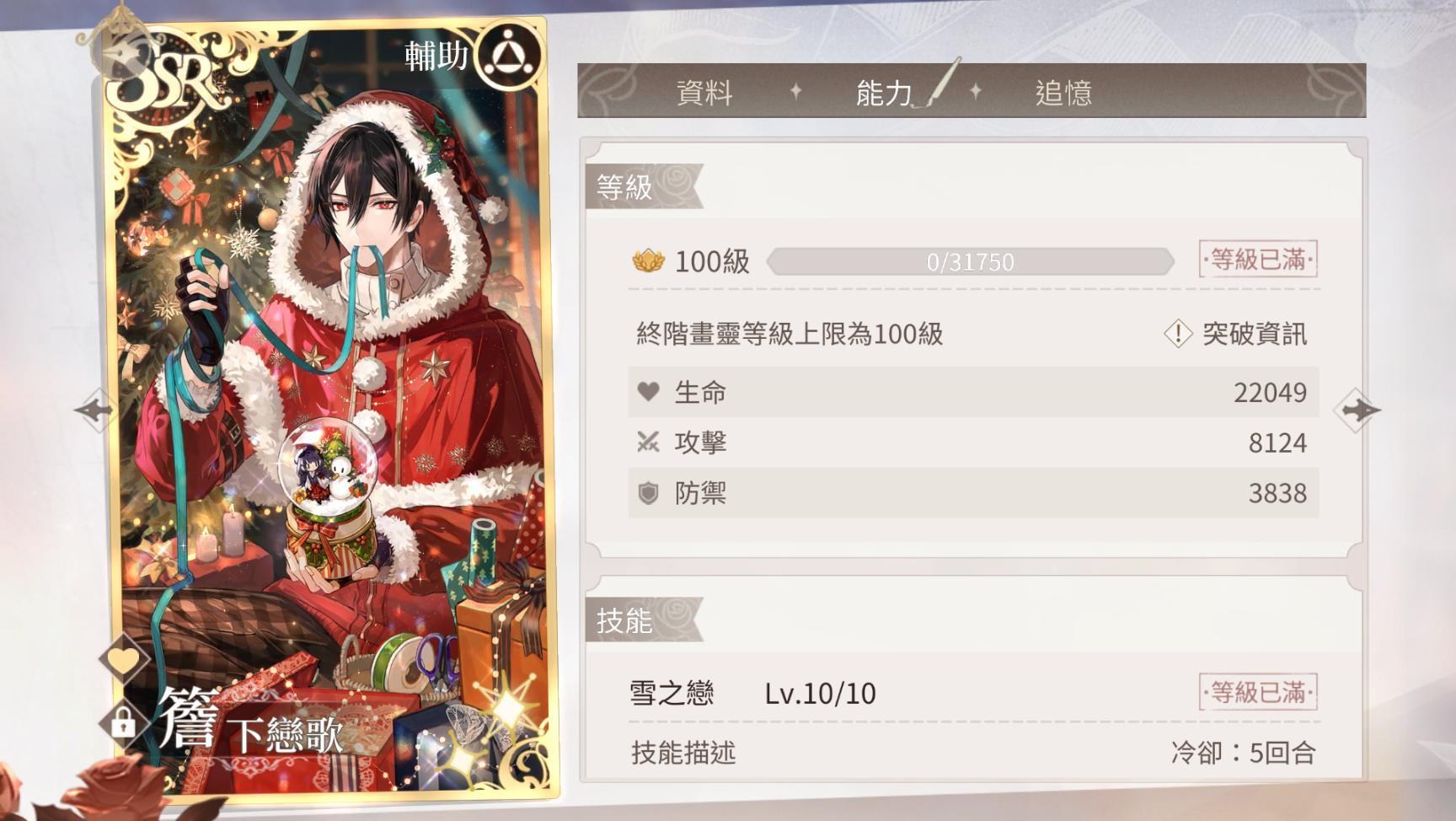
Task: Select the 生命 stat row
Action: click(x=973, y=392)
